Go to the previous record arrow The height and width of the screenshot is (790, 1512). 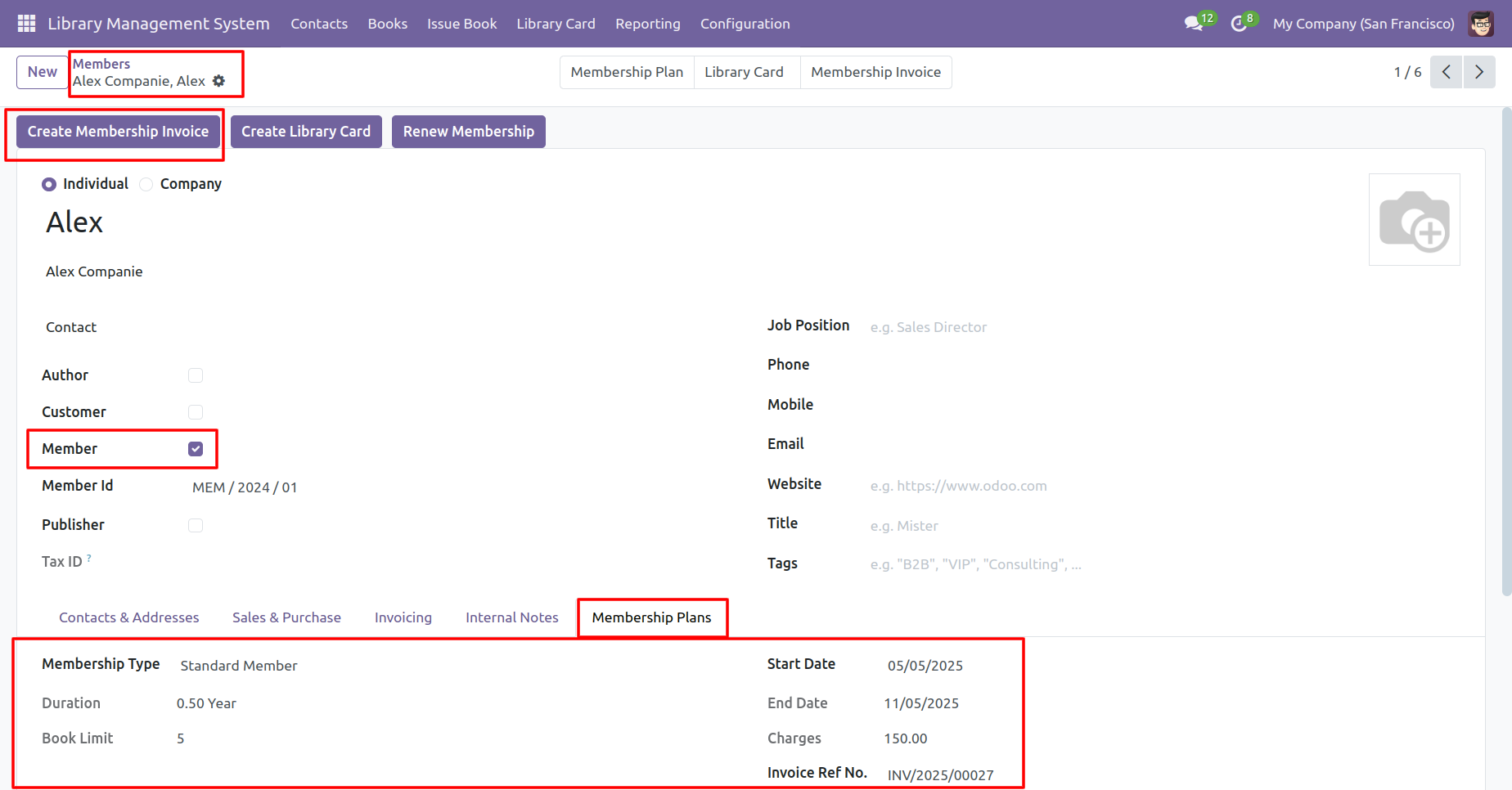[1446, 72]
